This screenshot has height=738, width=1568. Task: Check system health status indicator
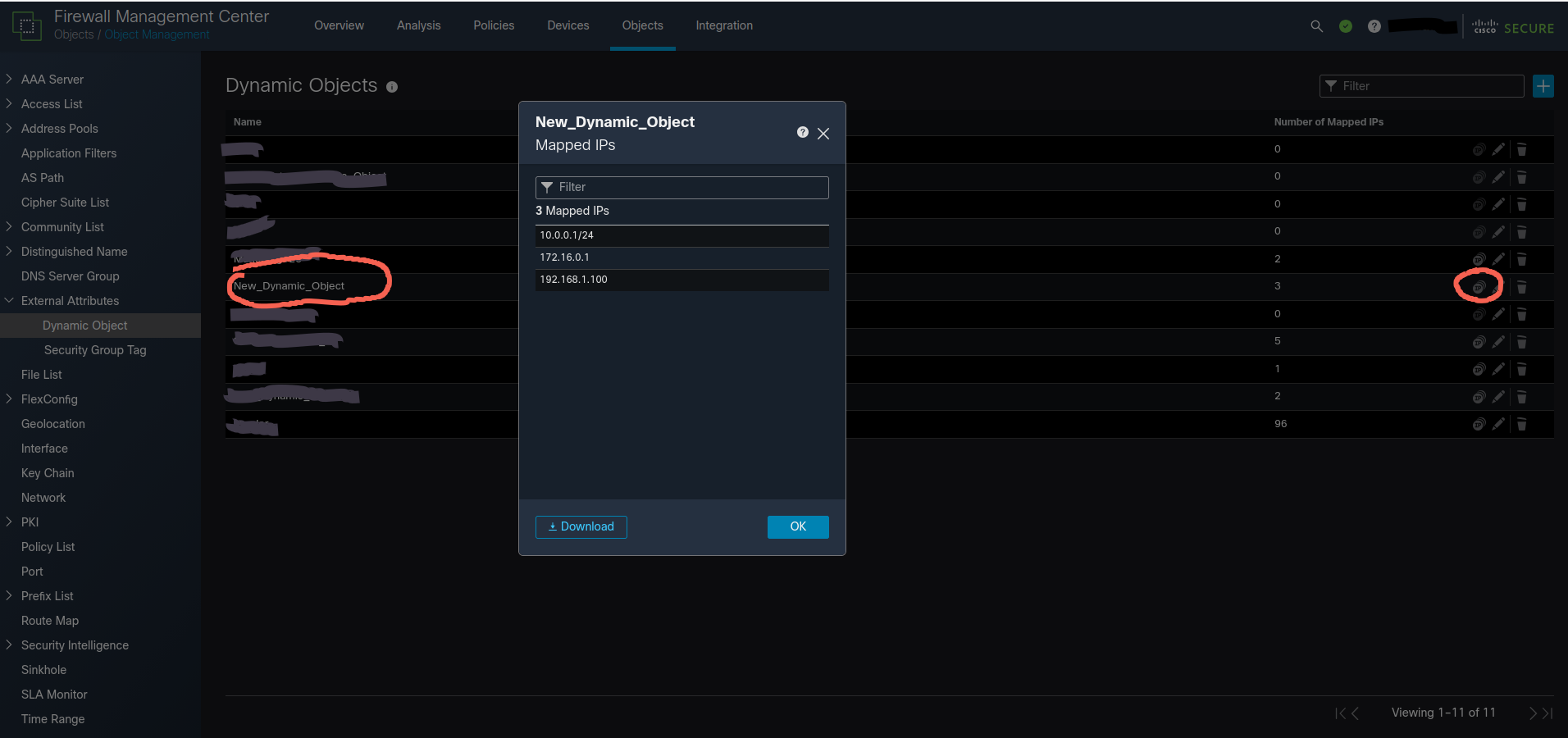(1346, 26)
